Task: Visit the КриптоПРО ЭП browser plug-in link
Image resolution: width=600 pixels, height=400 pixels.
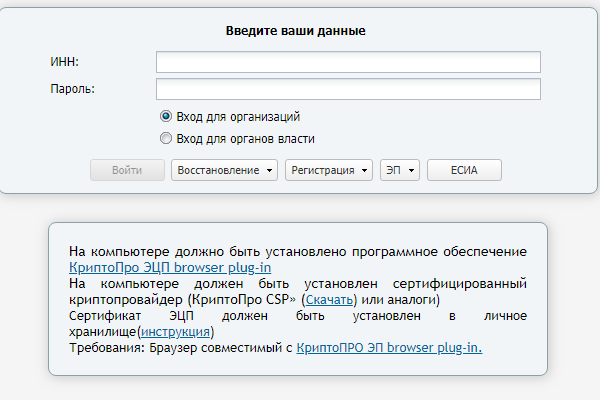Action: 389,348
